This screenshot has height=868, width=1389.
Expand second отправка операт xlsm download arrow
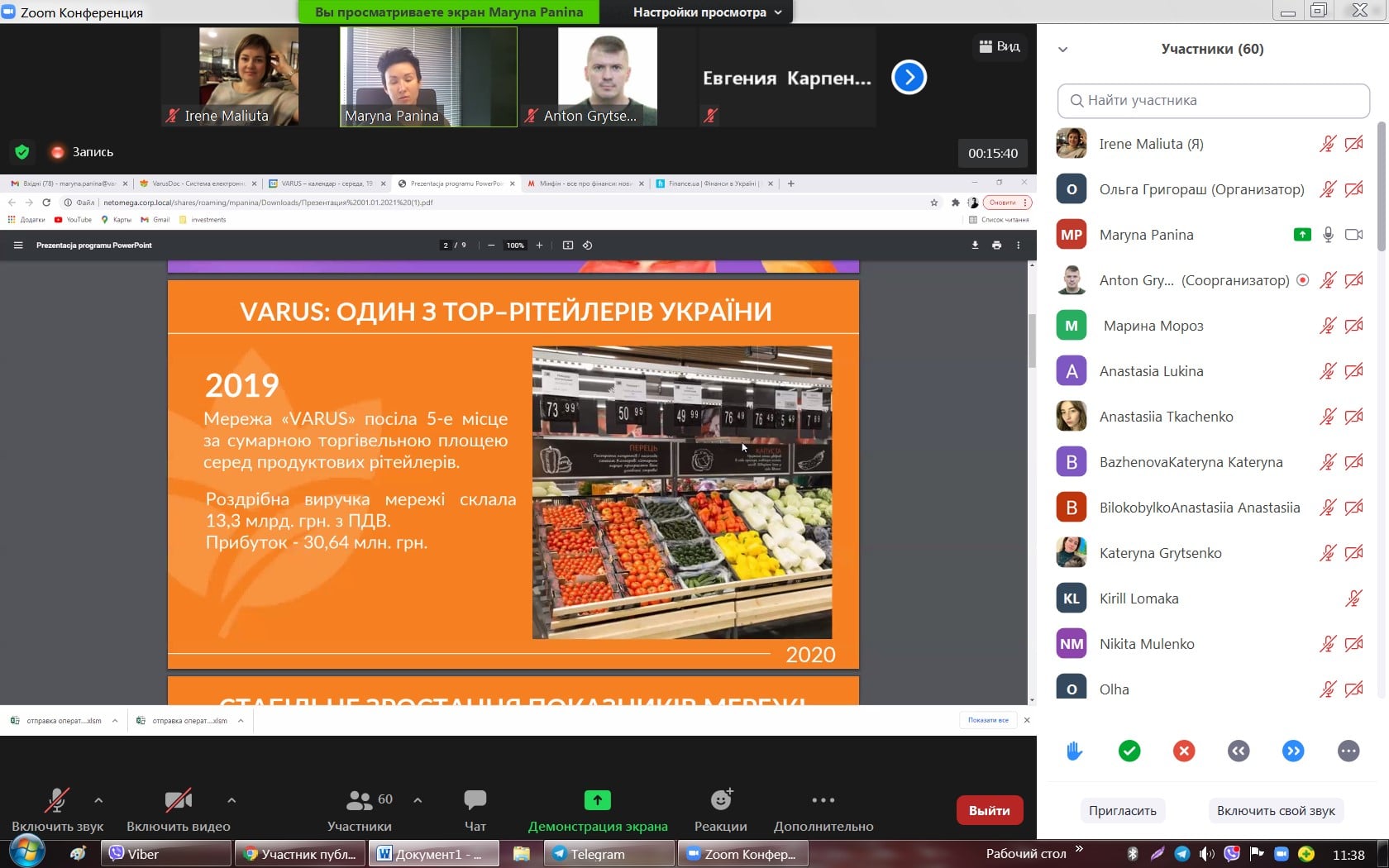[241, 721]
